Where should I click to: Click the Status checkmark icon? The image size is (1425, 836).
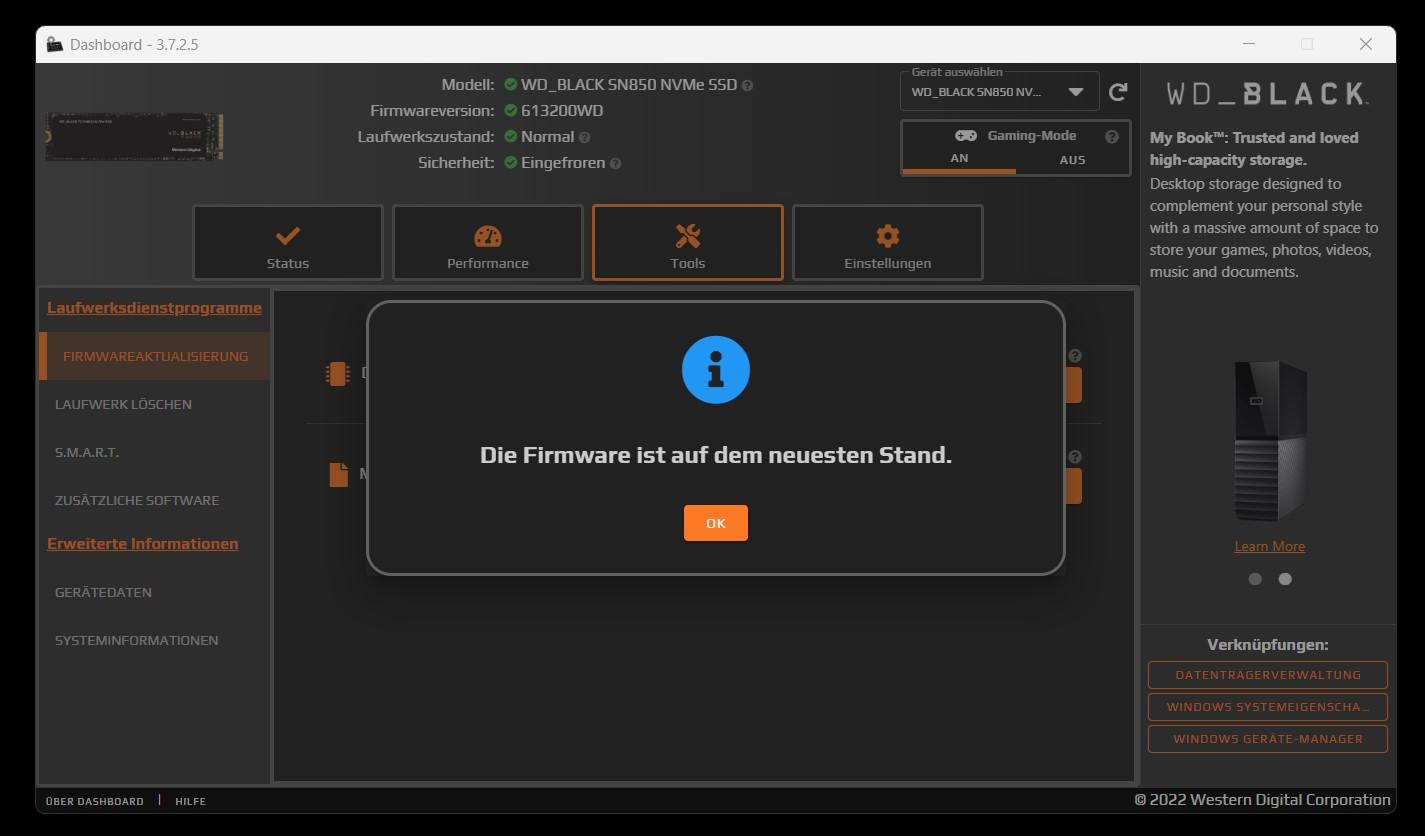[288, 235]
